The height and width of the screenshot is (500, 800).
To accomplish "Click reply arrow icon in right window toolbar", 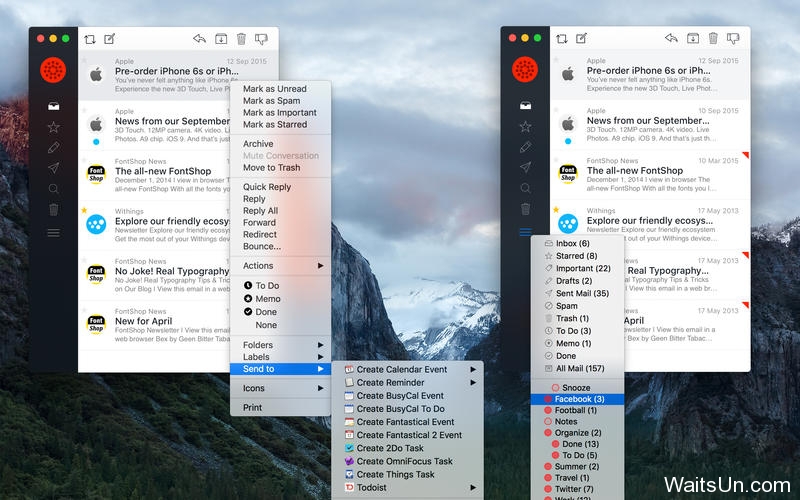I will pos(671,38).
